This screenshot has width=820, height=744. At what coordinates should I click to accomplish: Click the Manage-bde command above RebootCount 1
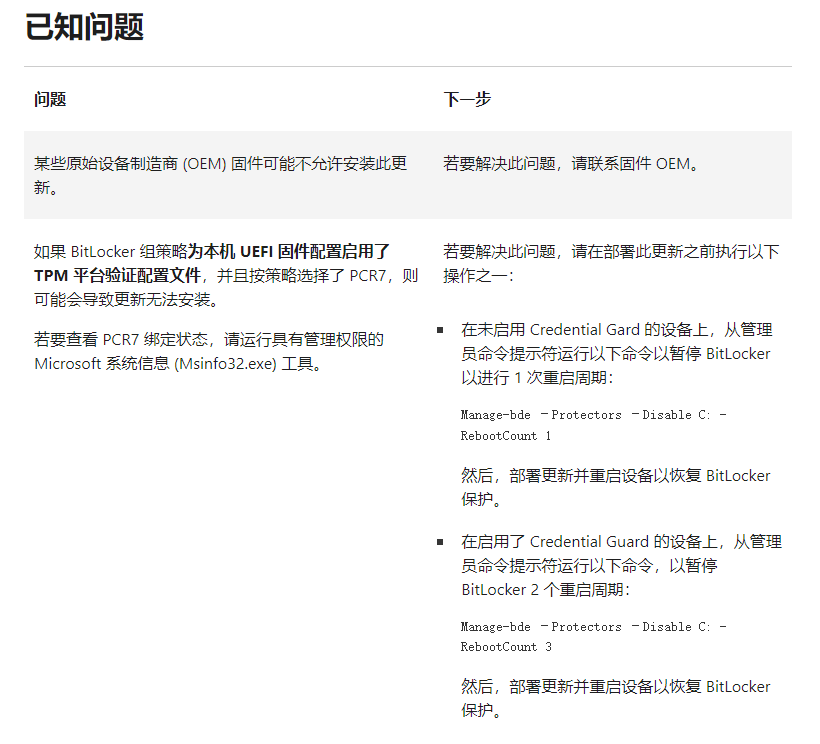(594, 415)
